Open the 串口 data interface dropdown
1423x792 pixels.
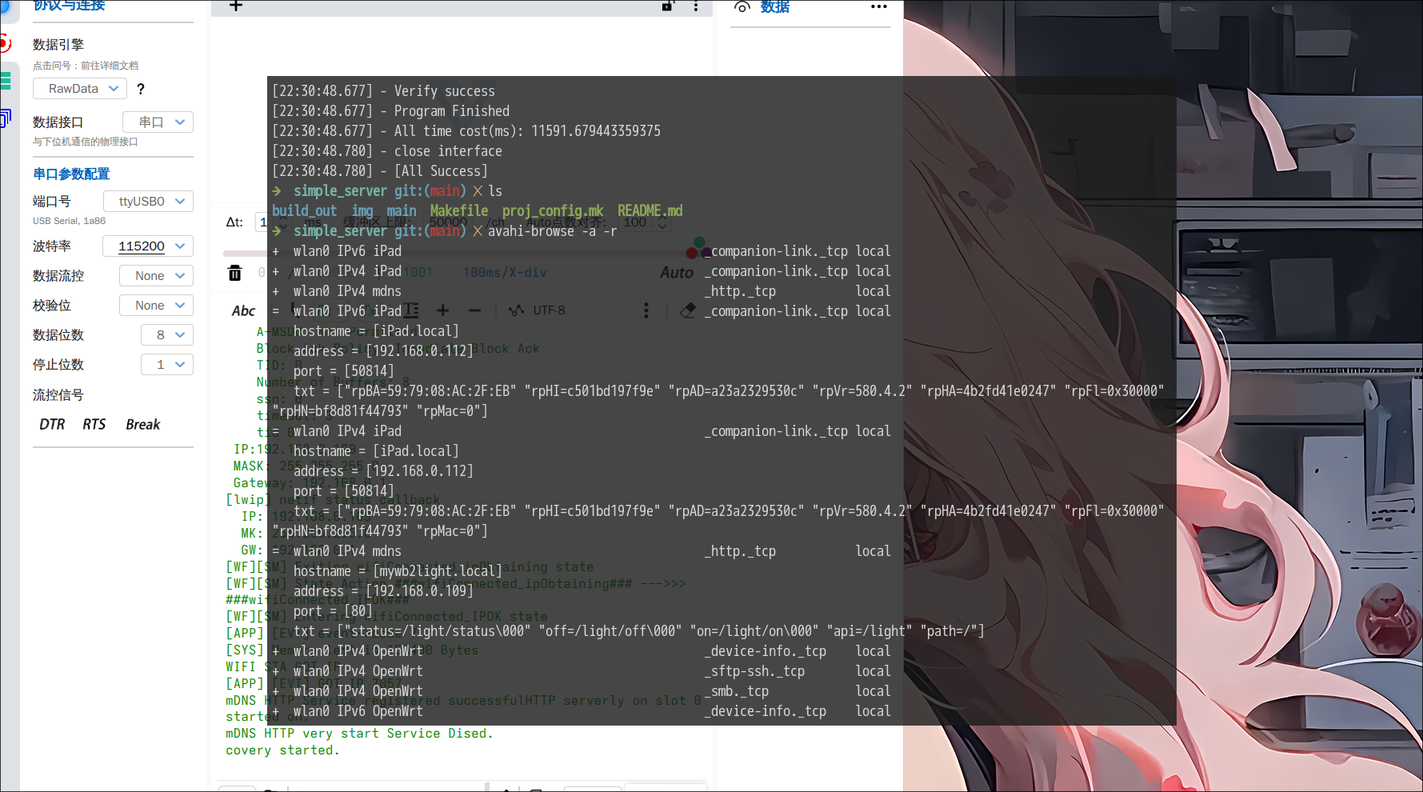[x=158, y=122]
